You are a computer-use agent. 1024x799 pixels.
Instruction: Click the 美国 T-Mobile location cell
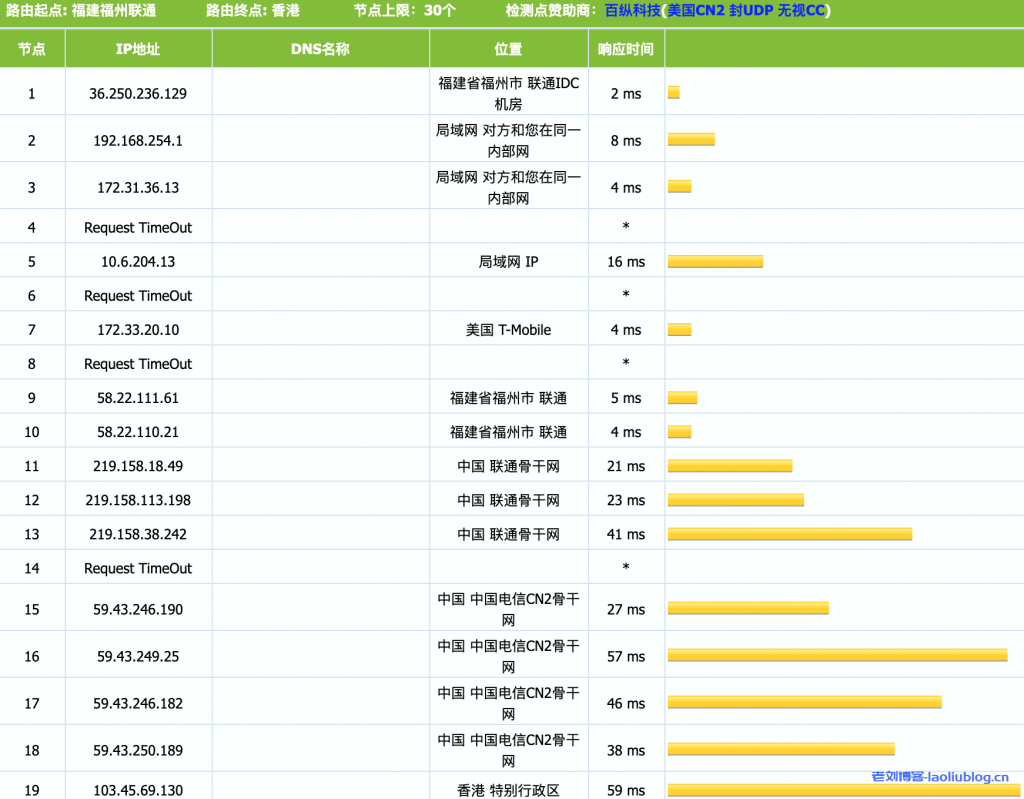(508, 330)
